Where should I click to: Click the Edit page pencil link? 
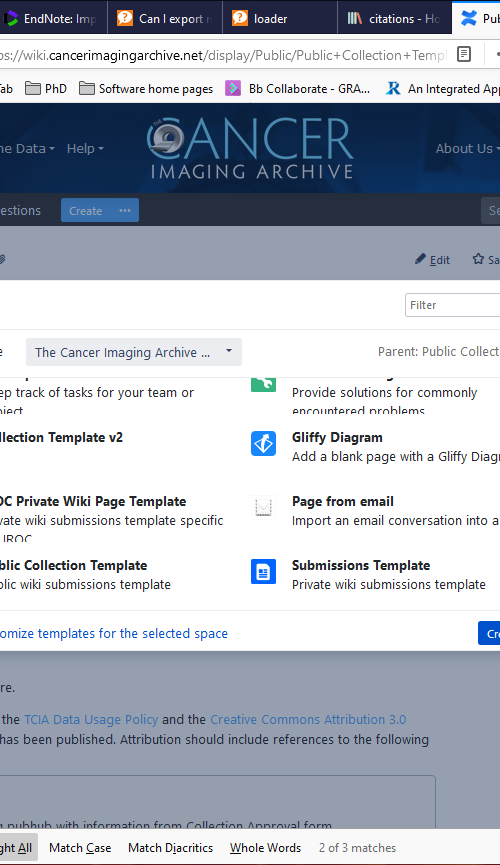[432, 259]
